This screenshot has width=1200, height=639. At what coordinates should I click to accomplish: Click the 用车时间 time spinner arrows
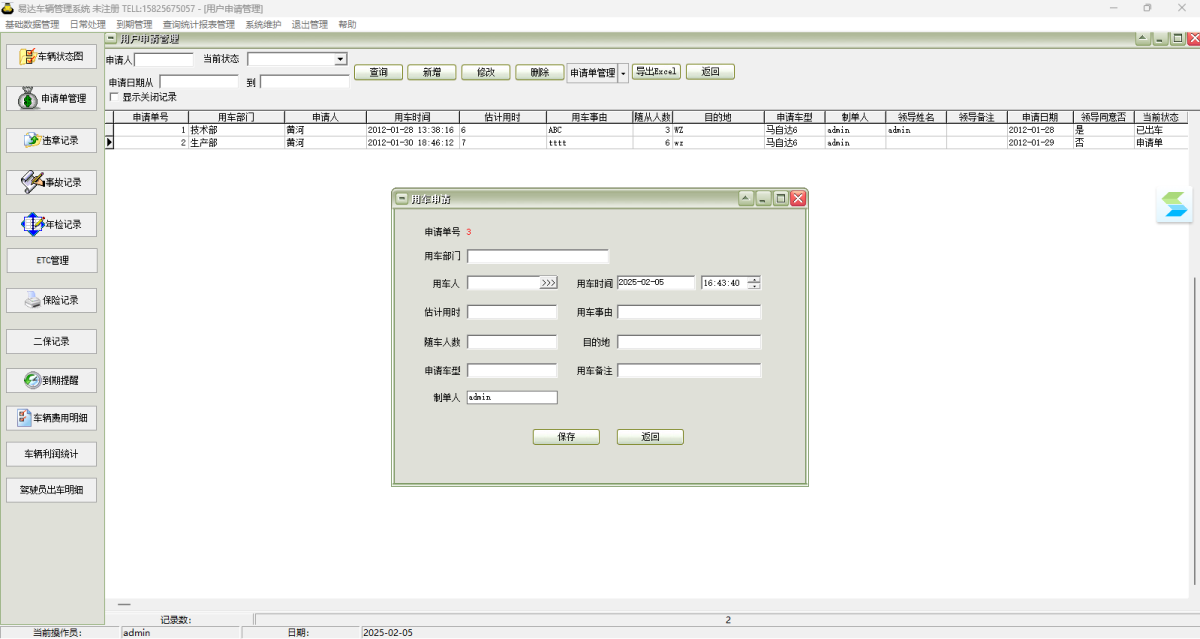(x=754, y=283)
